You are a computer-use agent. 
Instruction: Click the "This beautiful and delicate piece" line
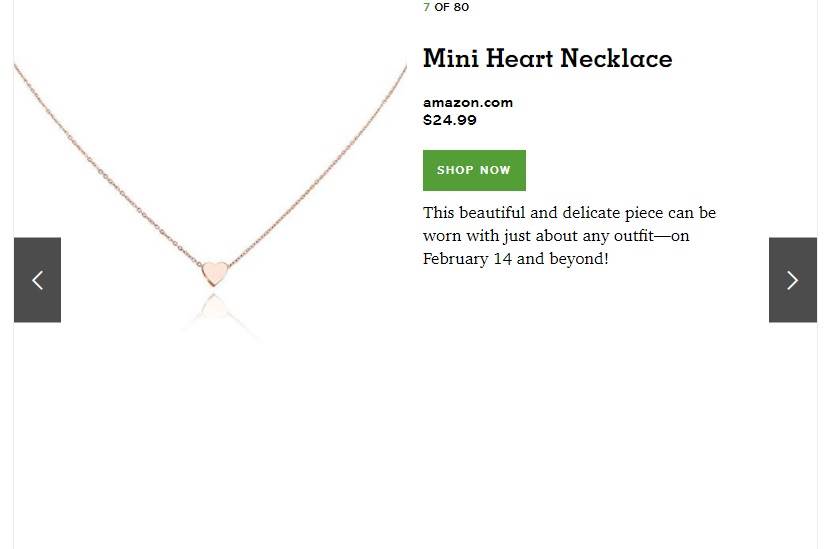(569, 212)
